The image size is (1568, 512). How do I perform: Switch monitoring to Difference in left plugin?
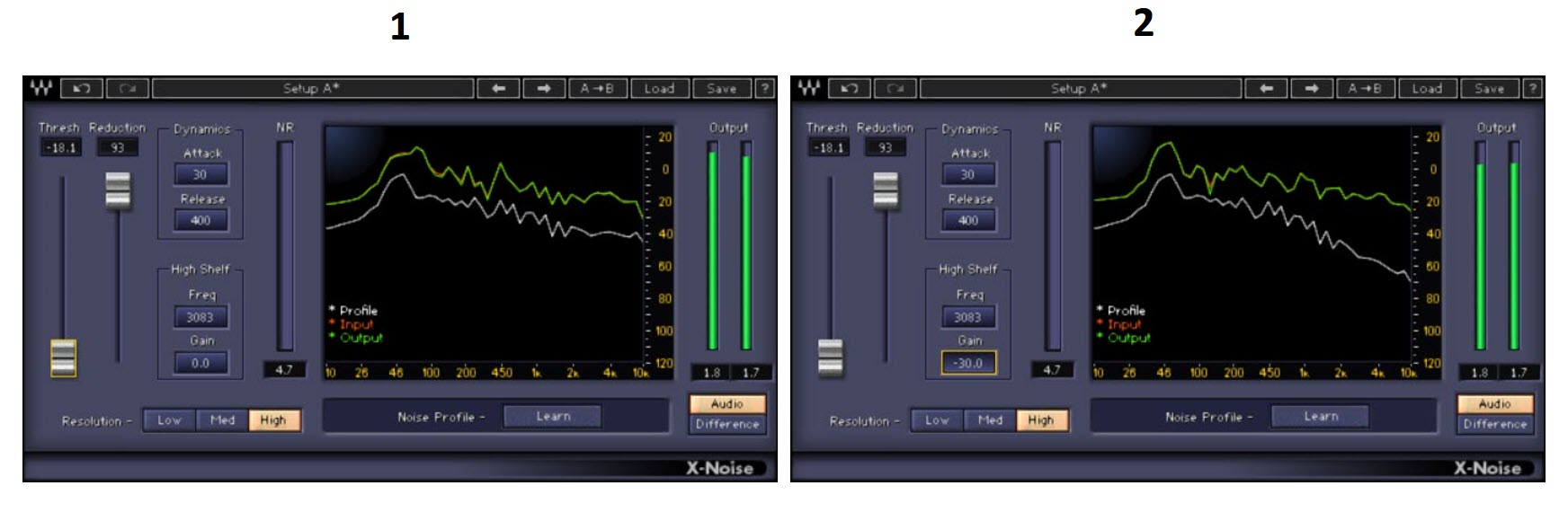click(727, 424)
